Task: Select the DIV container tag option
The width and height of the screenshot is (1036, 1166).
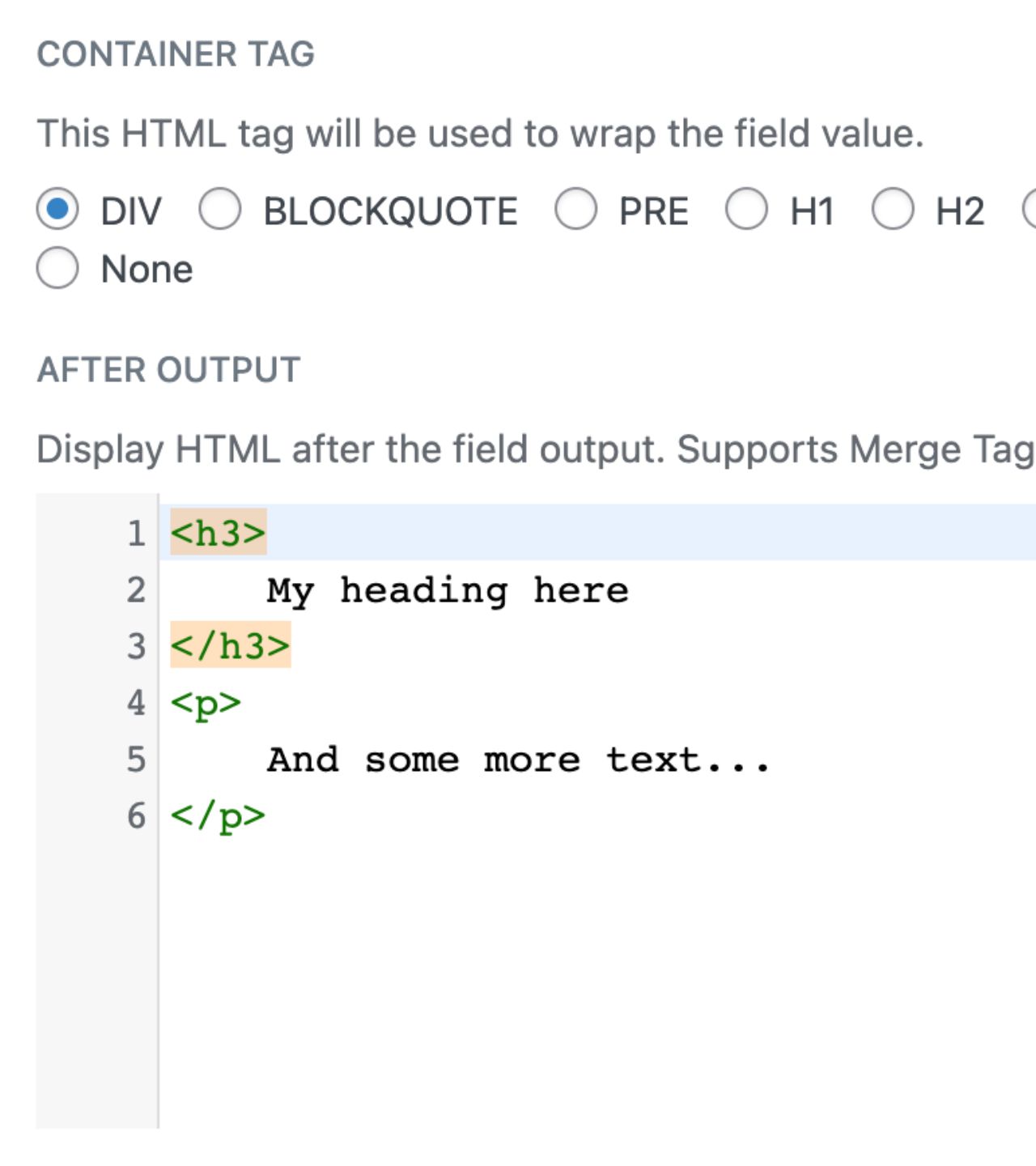Action: (x=57, y=210)
